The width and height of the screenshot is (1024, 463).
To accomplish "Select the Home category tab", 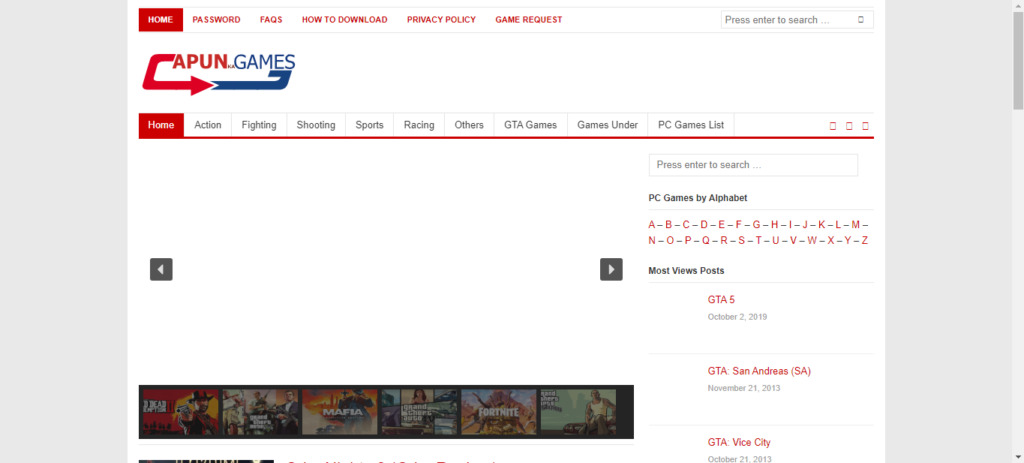I will point(161,125).
